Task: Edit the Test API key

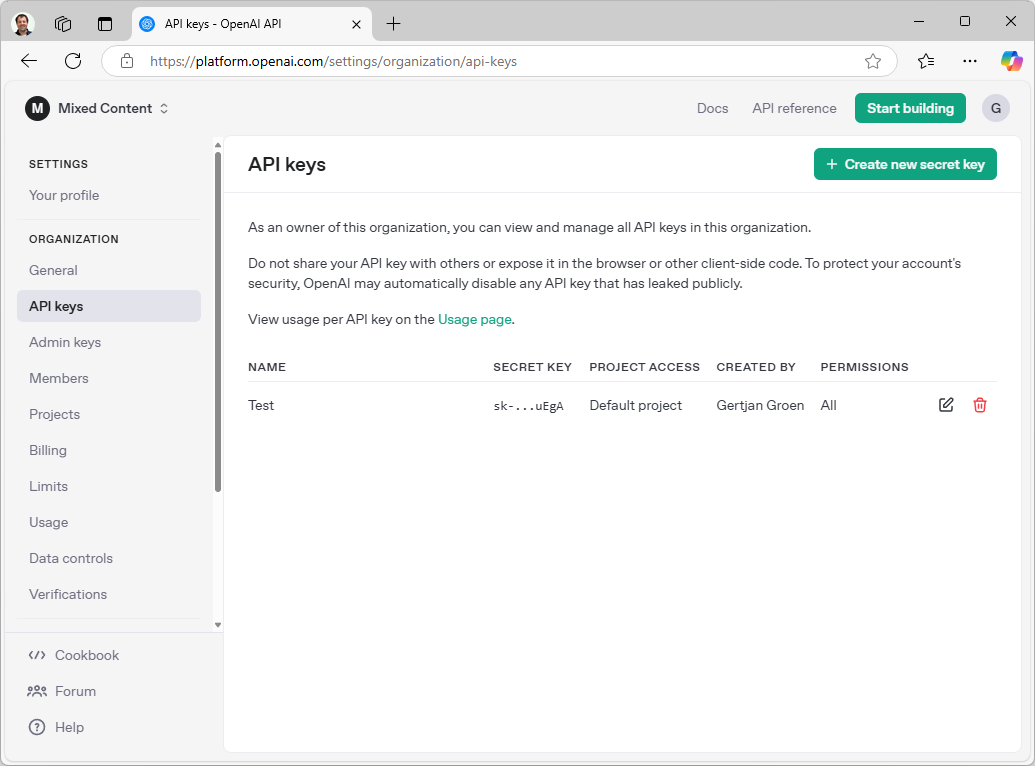Action: click(946, 405)
